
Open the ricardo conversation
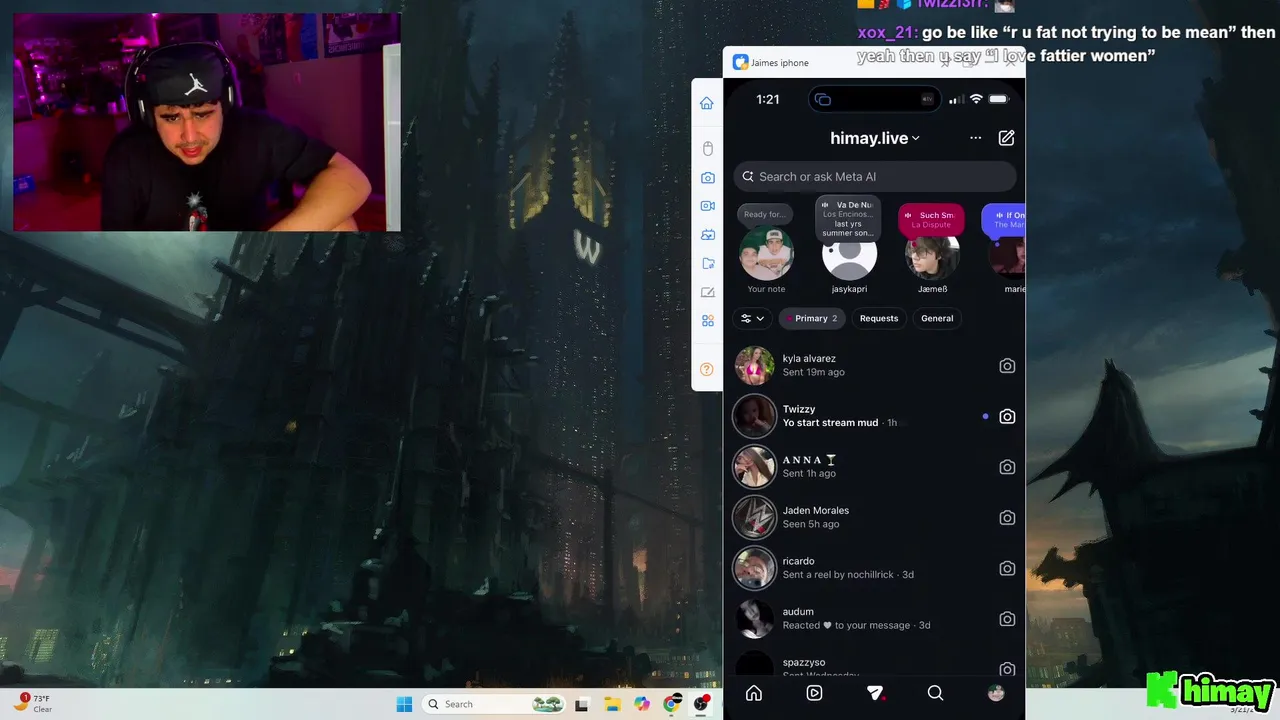(874, 568)
